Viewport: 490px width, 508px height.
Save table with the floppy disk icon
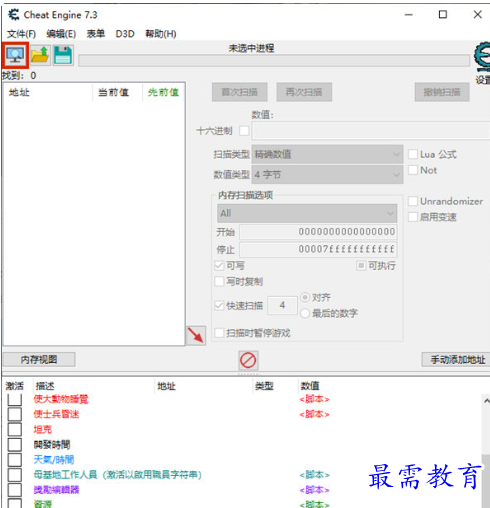click(63, 55)
